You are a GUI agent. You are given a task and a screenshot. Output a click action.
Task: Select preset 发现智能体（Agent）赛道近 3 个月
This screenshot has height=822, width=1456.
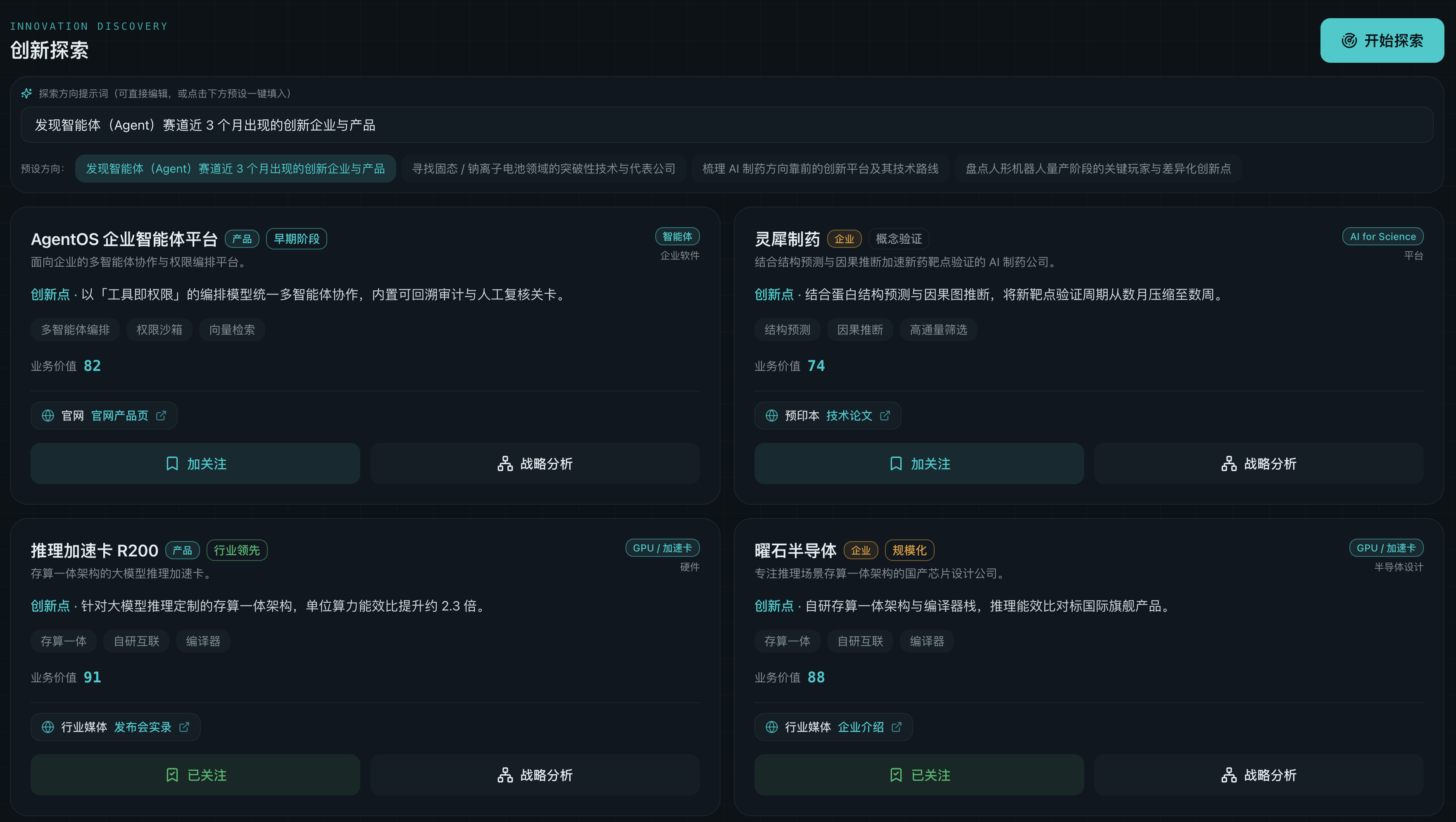coord(235,169)
